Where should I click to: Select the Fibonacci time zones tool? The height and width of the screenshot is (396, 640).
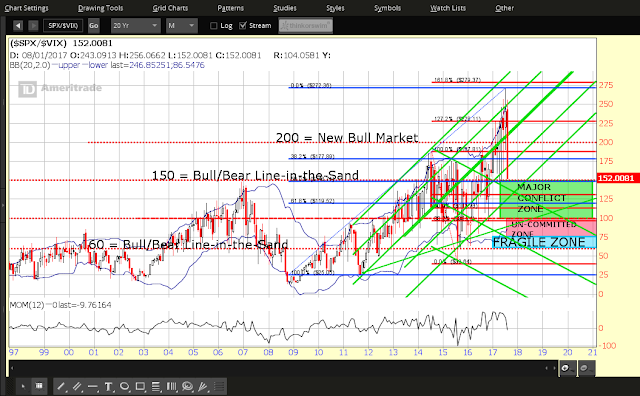171,386
